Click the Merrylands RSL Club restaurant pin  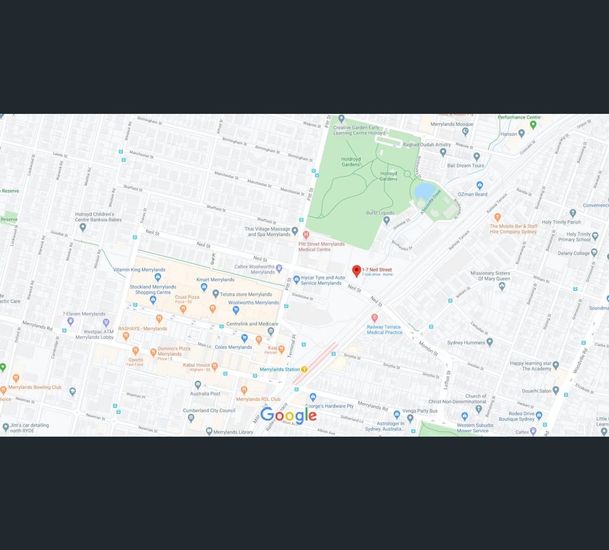pos(244,390)
